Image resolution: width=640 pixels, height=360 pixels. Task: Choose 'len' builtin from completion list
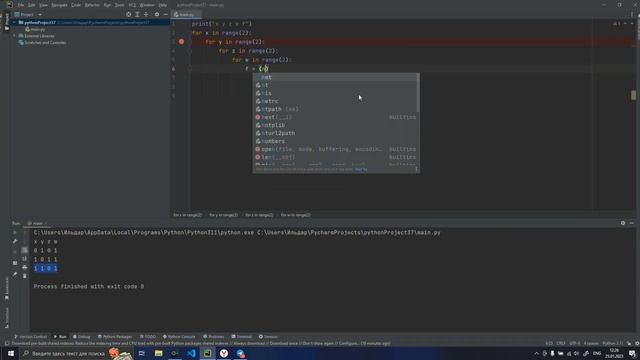[336, 157]
